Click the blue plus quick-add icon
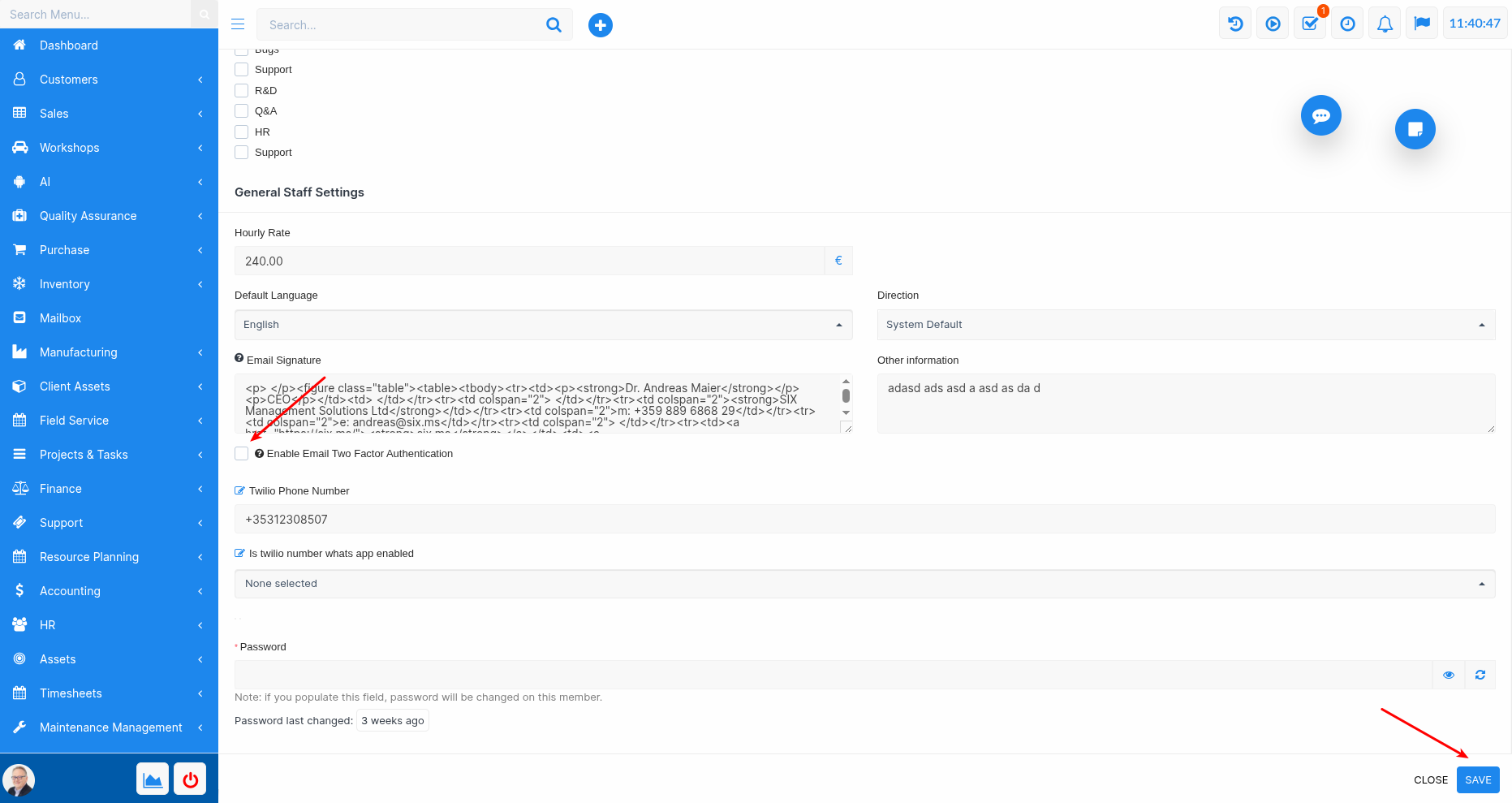1512x803 pixels. click(x=600, y=25)
